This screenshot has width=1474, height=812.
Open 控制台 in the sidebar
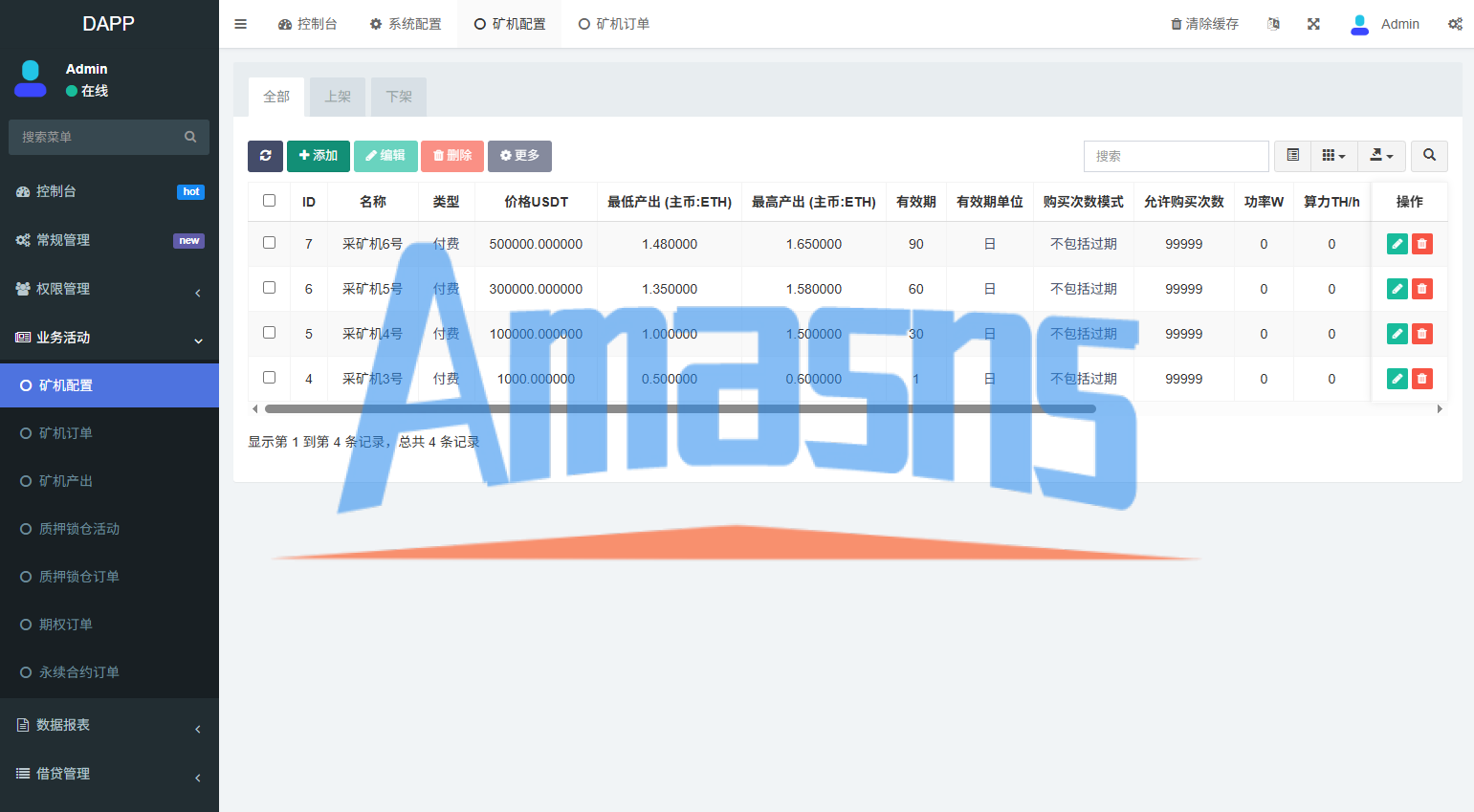(x=109, y=191)
